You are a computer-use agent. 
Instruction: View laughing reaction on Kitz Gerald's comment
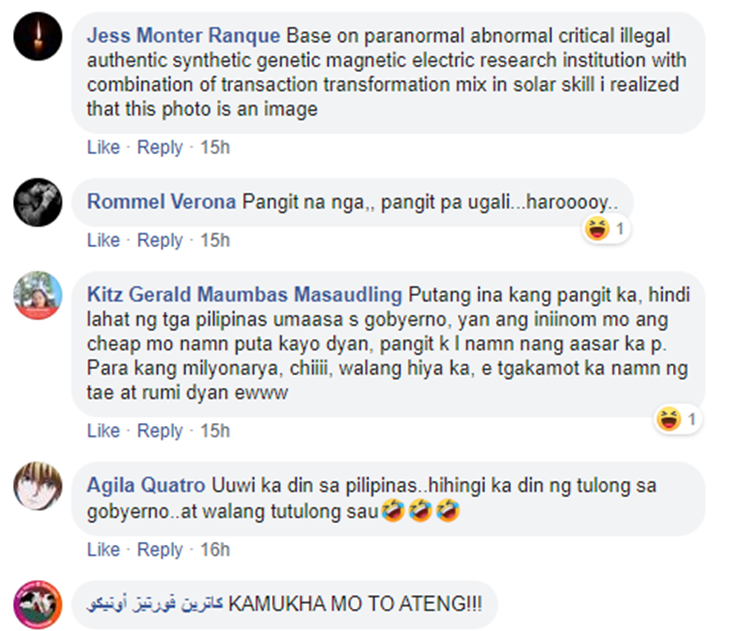678,420
